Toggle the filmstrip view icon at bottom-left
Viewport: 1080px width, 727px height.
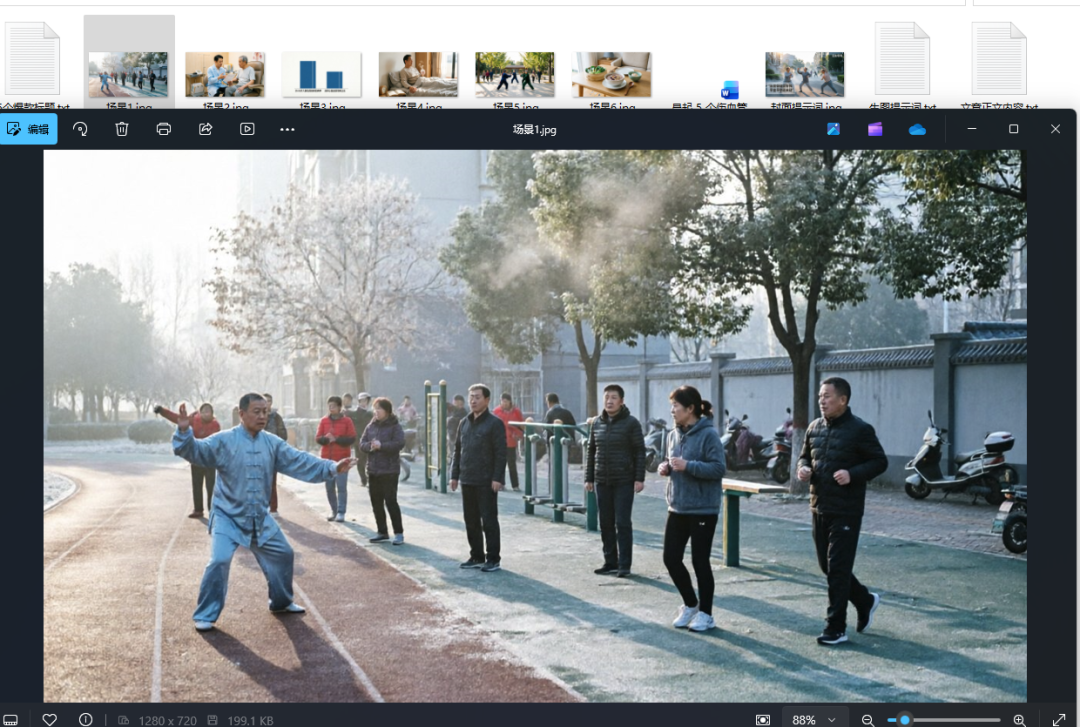[x=10, y=720]
